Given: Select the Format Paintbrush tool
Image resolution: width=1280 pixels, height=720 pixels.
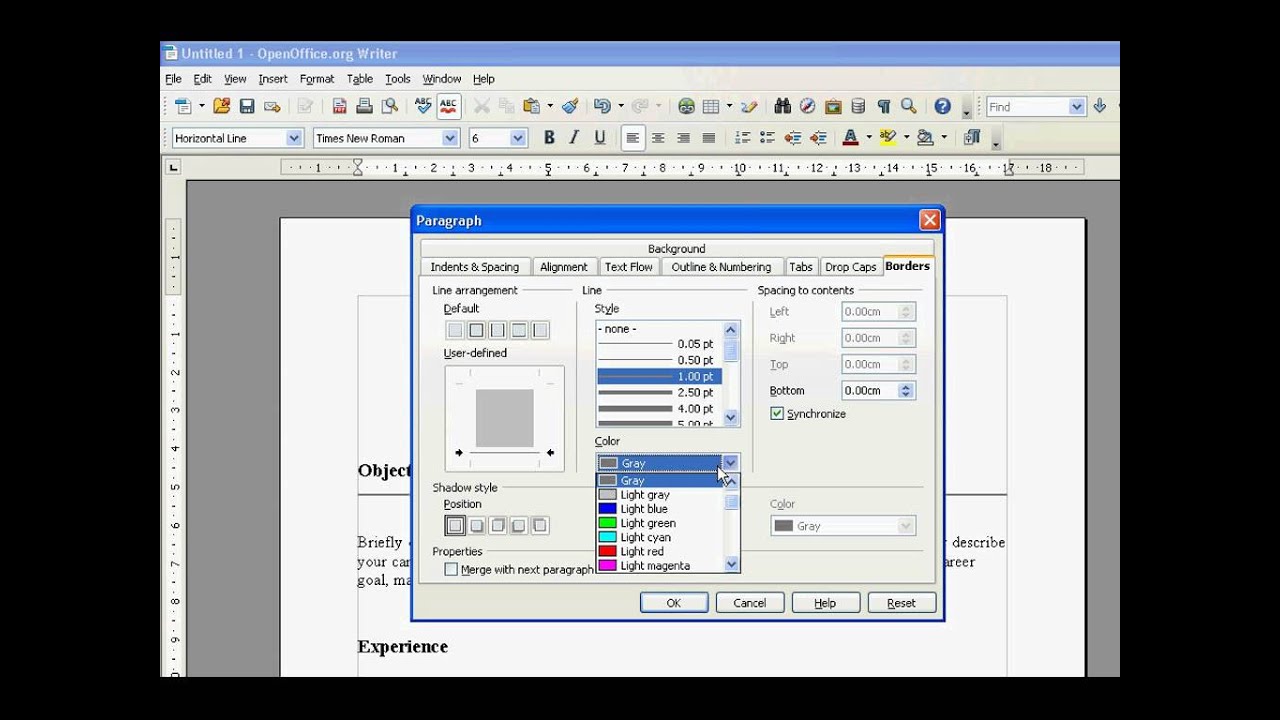Looking at the screenshot, I should [x=570, y=106].
